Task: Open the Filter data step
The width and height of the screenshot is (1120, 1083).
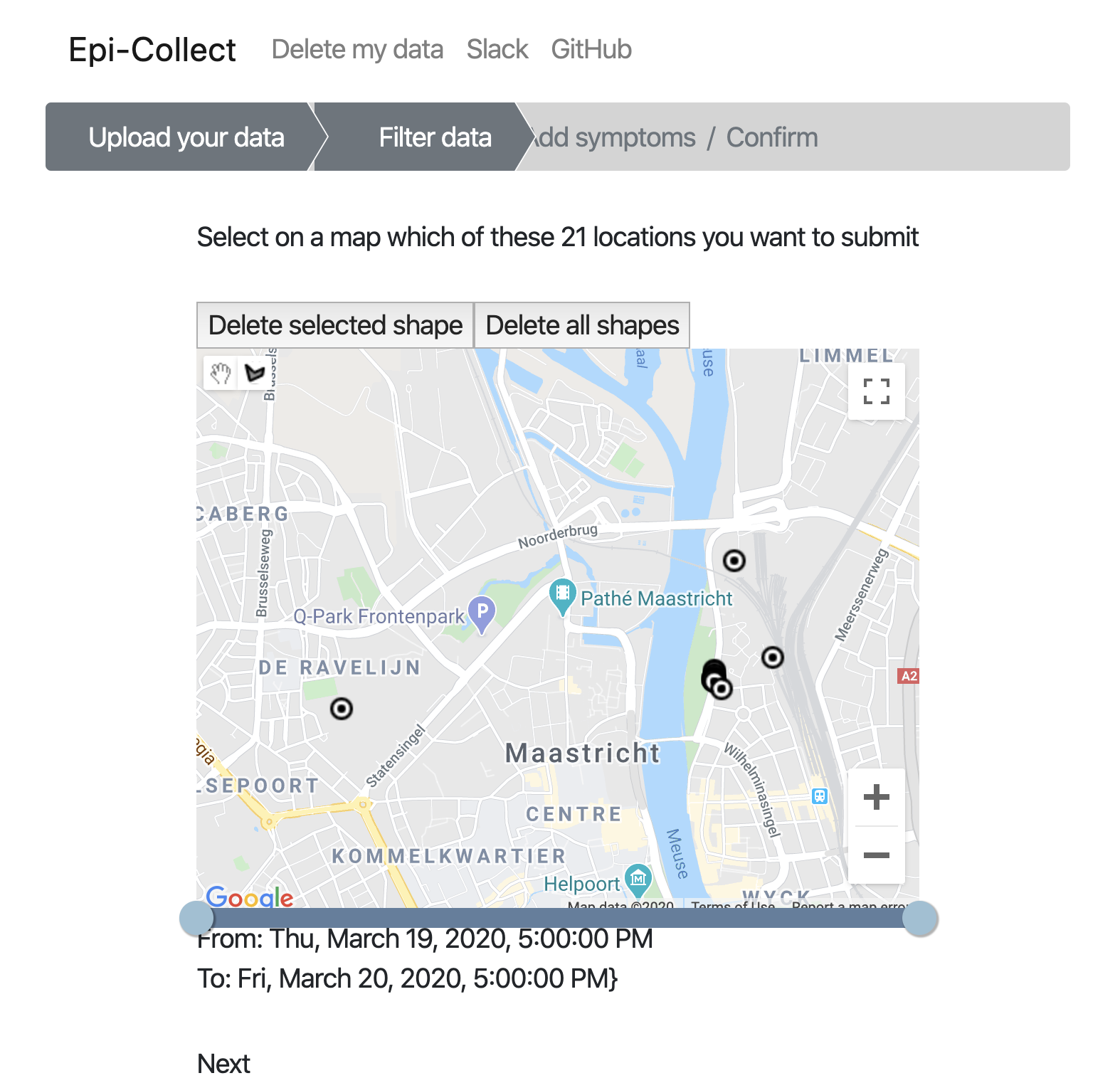Action: click(435, 137)
